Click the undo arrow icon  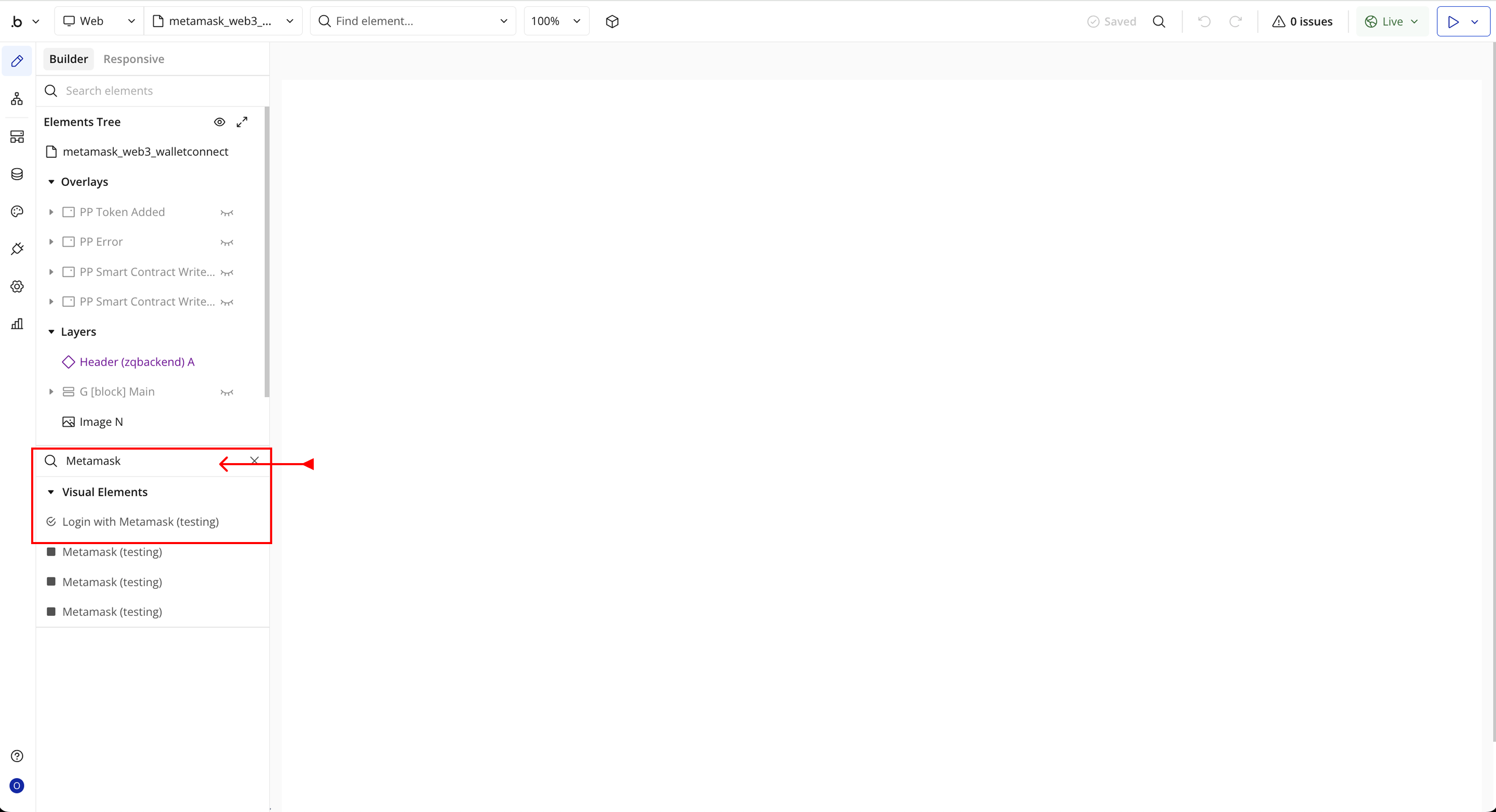[x=1204, y=21]
